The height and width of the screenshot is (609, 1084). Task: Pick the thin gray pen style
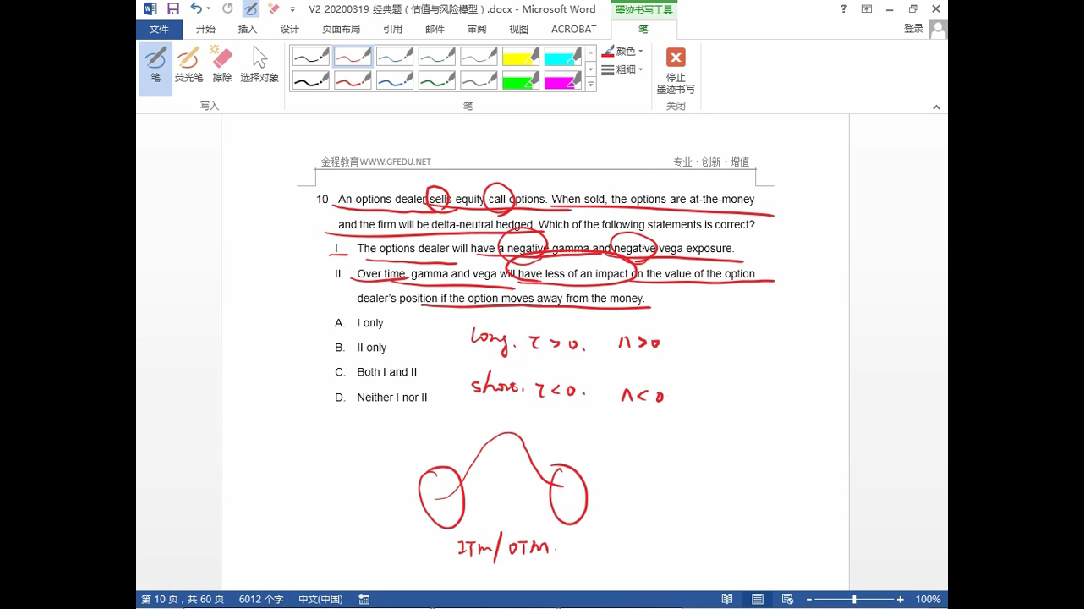coord(479,57)
